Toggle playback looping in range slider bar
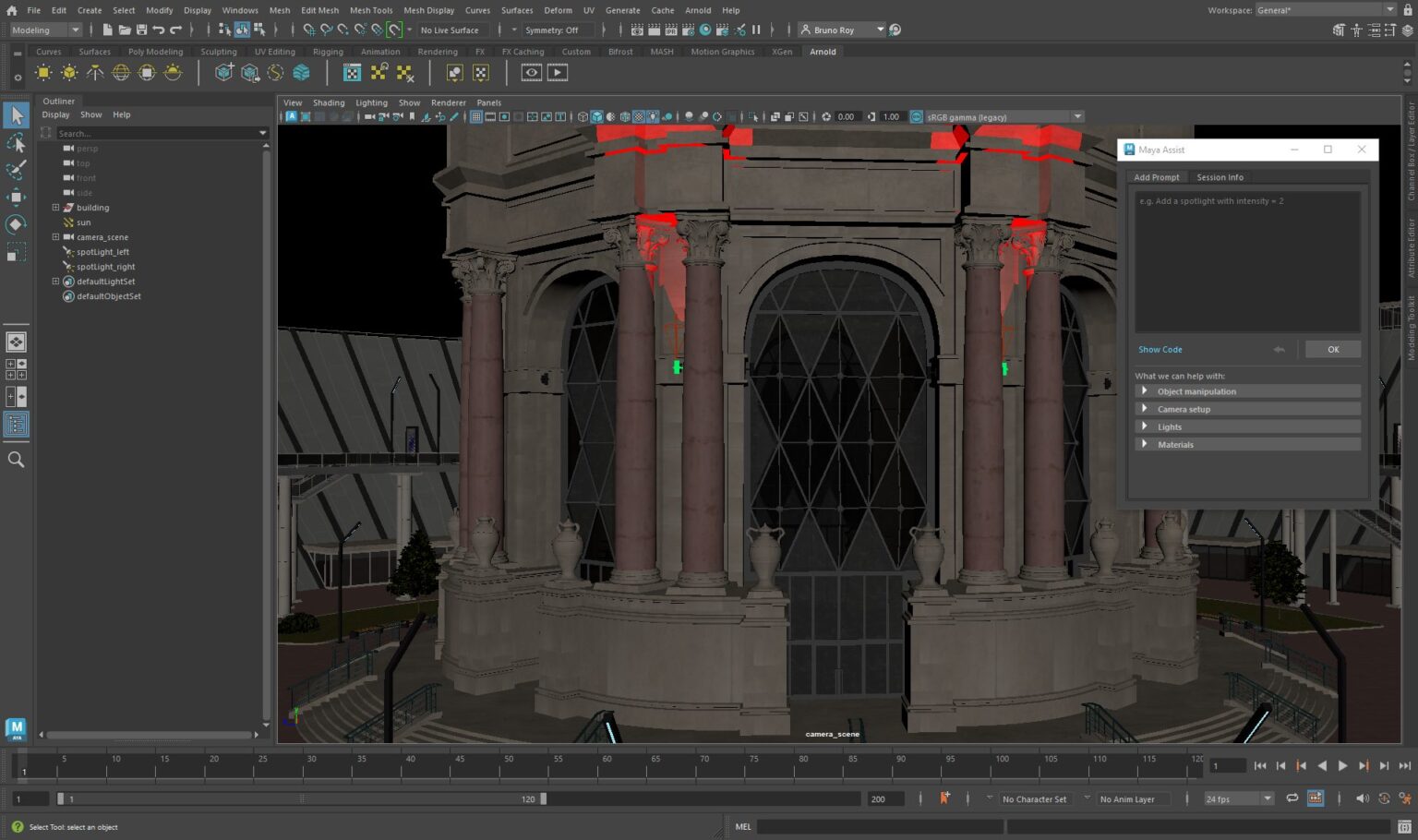 1292,798
